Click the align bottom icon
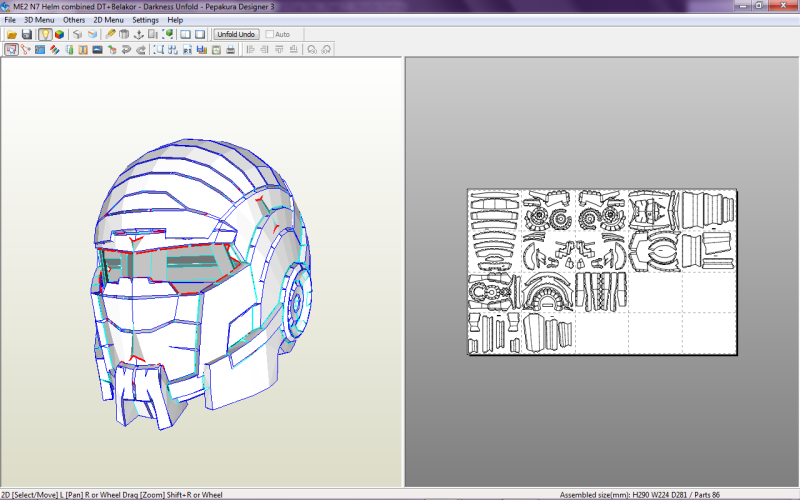This screenshot has height=500, width=800. point(293,49)
